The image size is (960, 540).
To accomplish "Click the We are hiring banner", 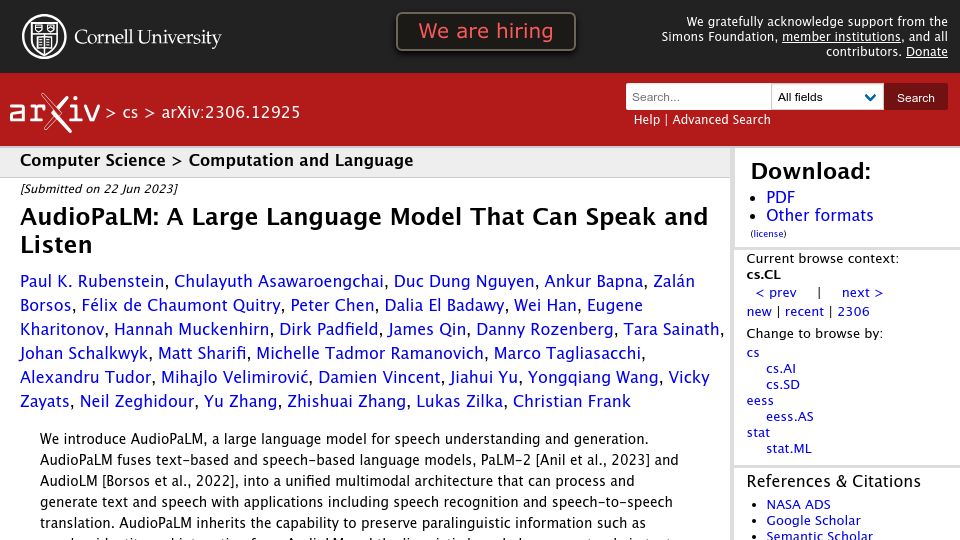I will tap(486, 31).
